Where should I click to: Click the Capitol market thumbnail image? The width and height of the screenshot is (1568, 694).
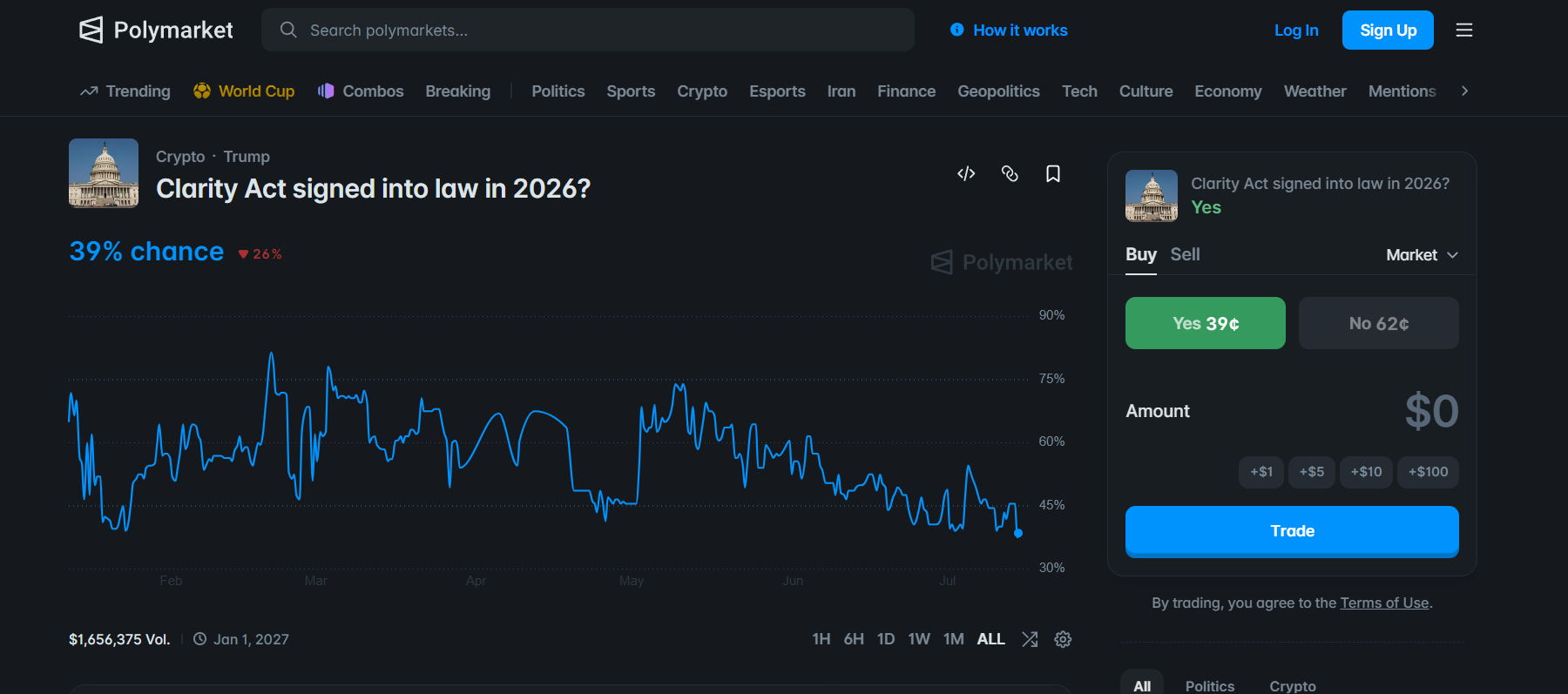pos(104,173)
